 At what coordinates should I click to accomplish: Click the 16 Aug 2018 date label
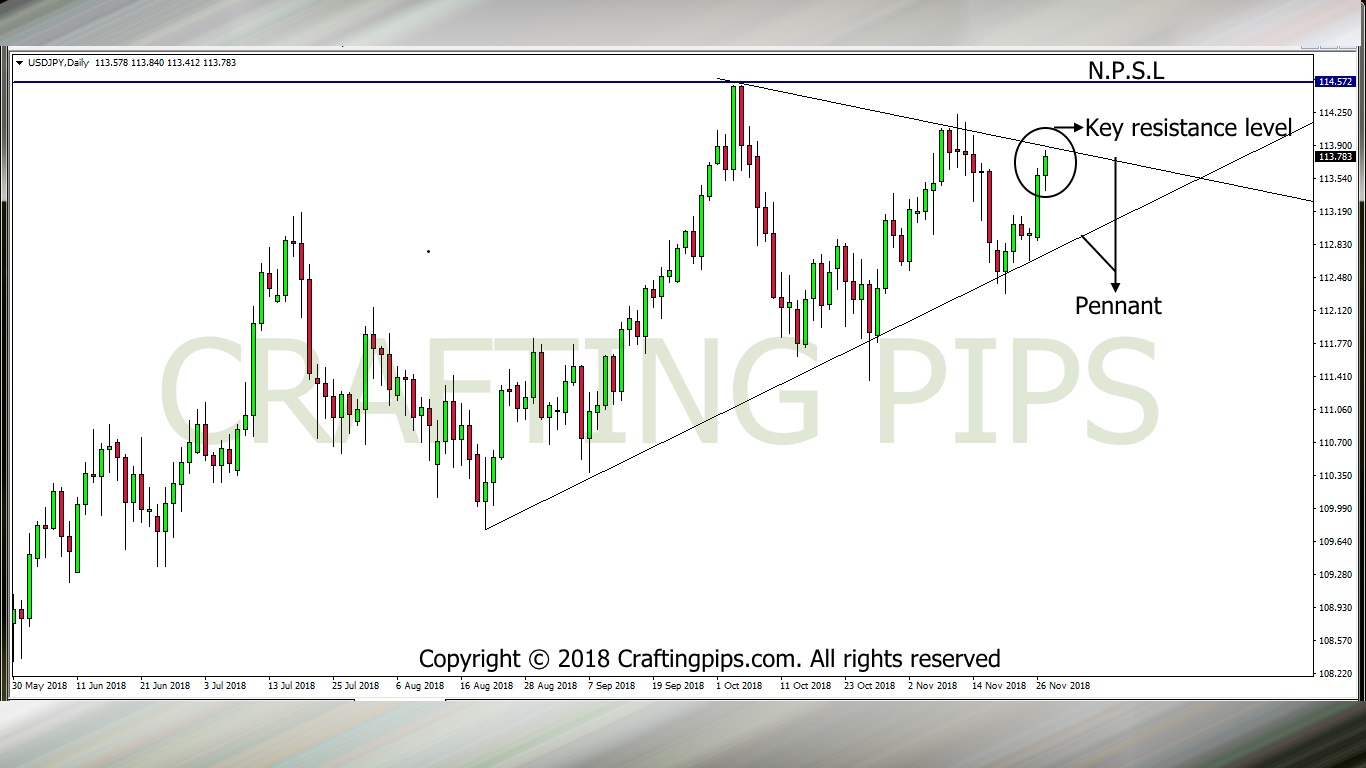[487, 686]
